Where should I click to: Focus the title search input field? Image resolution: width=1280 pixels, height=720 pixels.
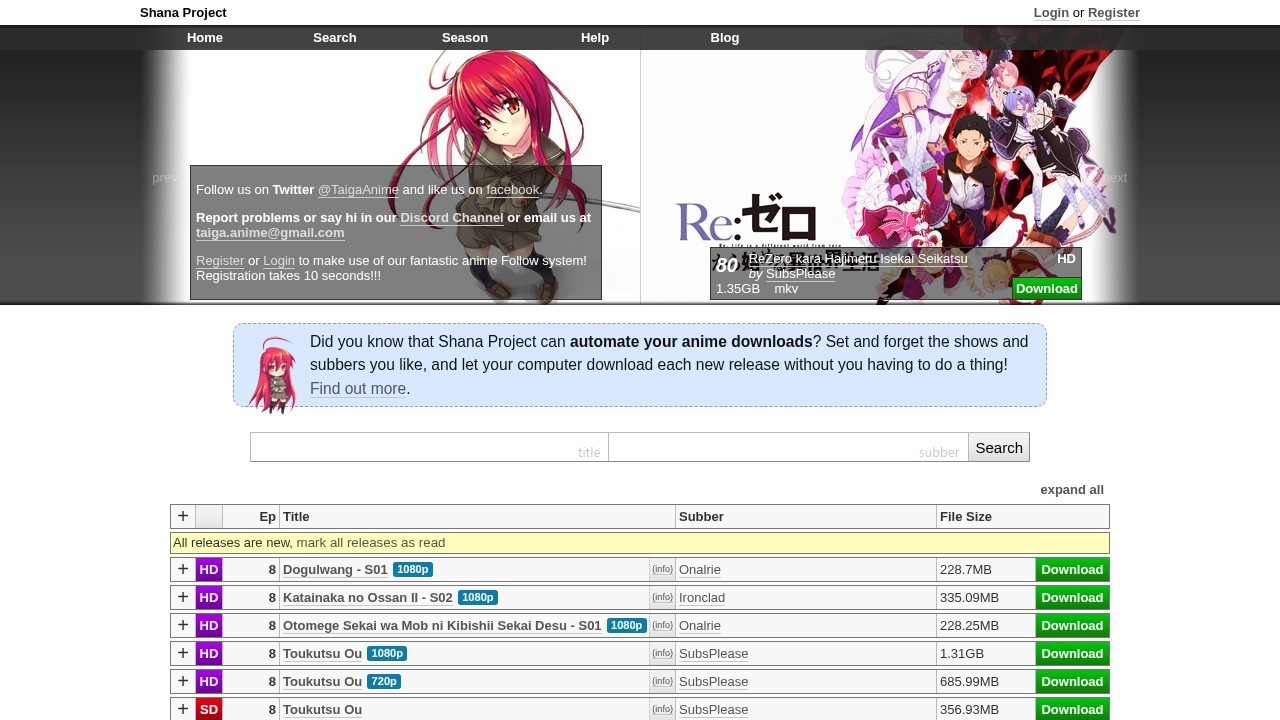(x=429, y=447)
